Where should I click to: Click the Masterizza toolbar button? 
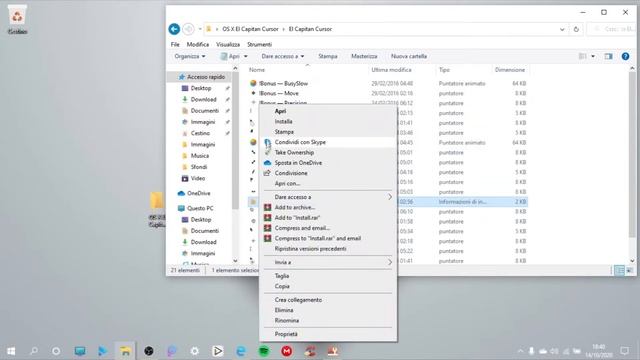[364, 56]
